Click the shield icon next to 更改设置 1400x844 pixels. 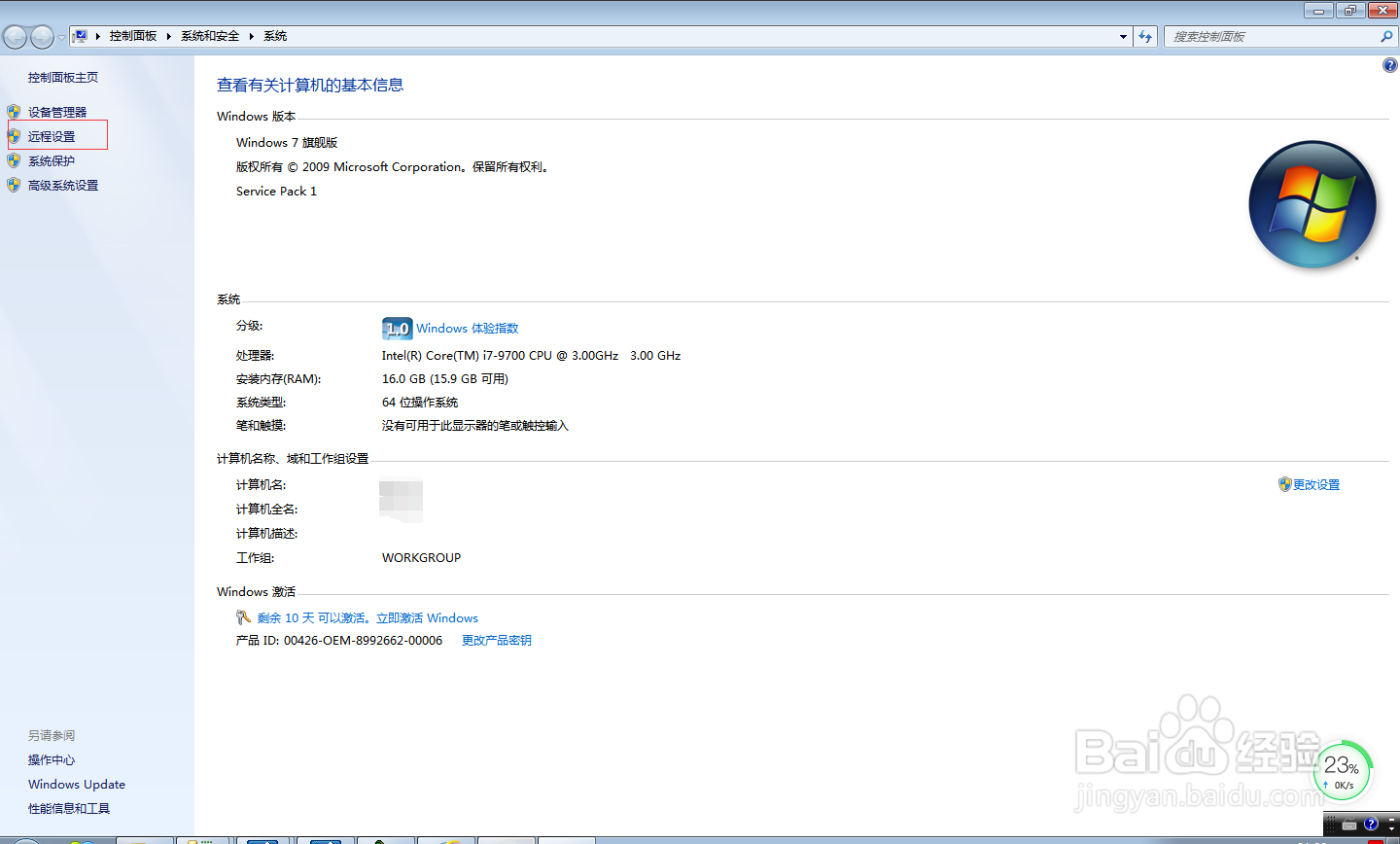click(1284, 484)
